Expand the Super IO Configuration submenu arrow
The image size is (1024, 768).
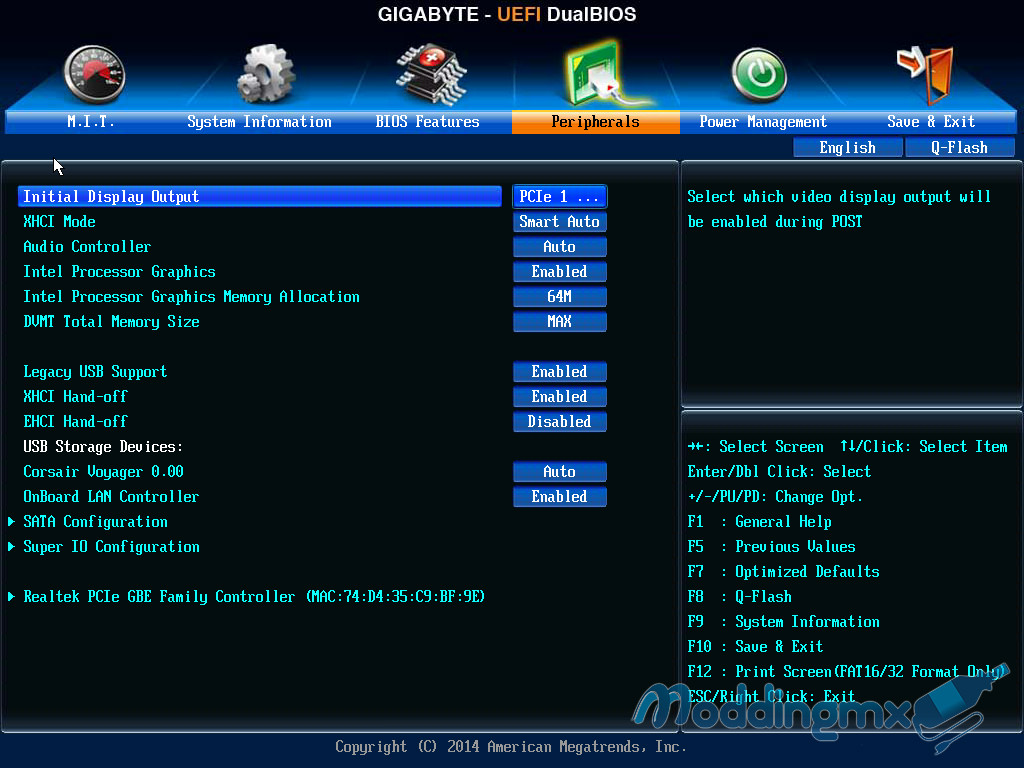pyautogui.click(x=11, y=547)
